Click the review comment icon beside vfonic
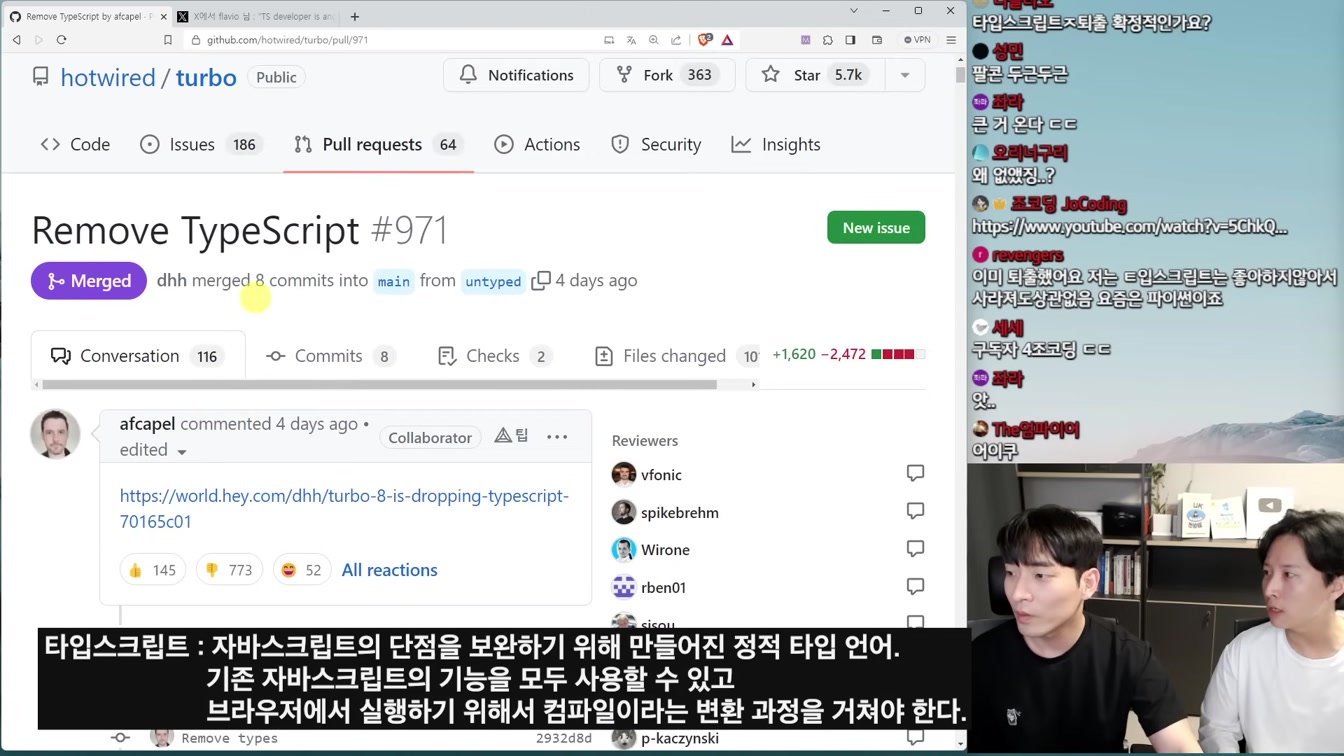1344x756 pixels. click(915, 473)
